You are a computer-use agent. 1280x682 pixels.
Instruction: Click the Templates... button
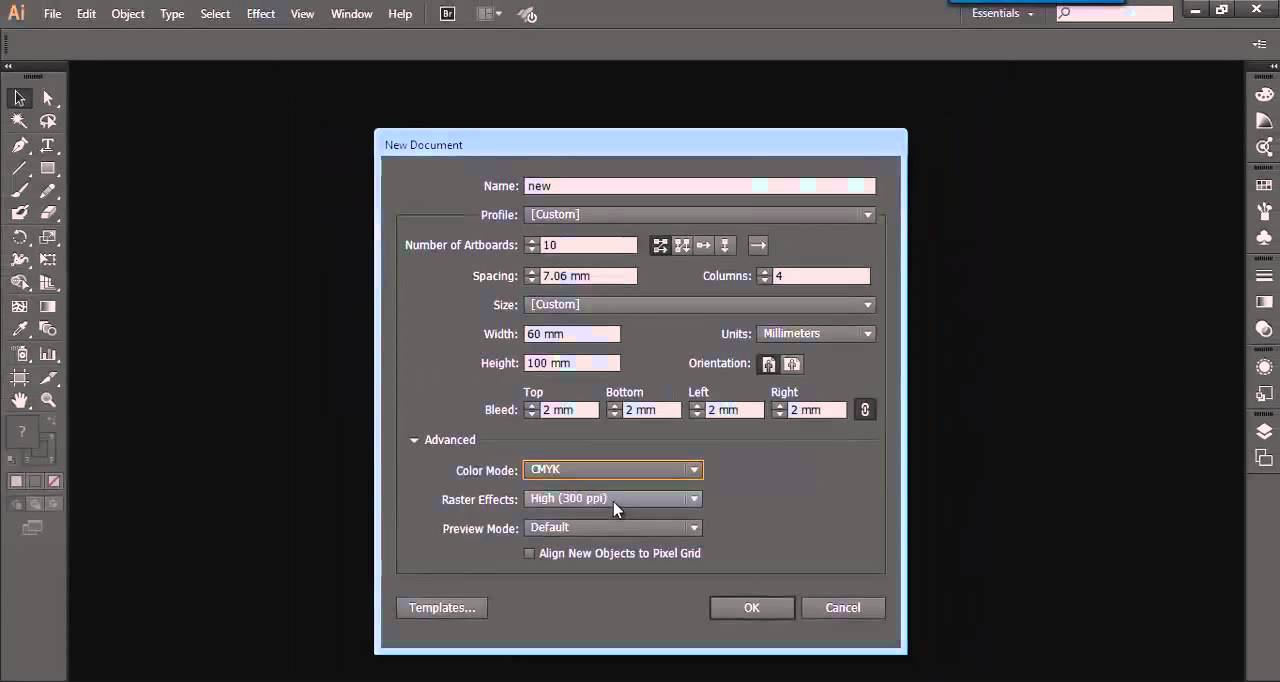tap(442, 608)
